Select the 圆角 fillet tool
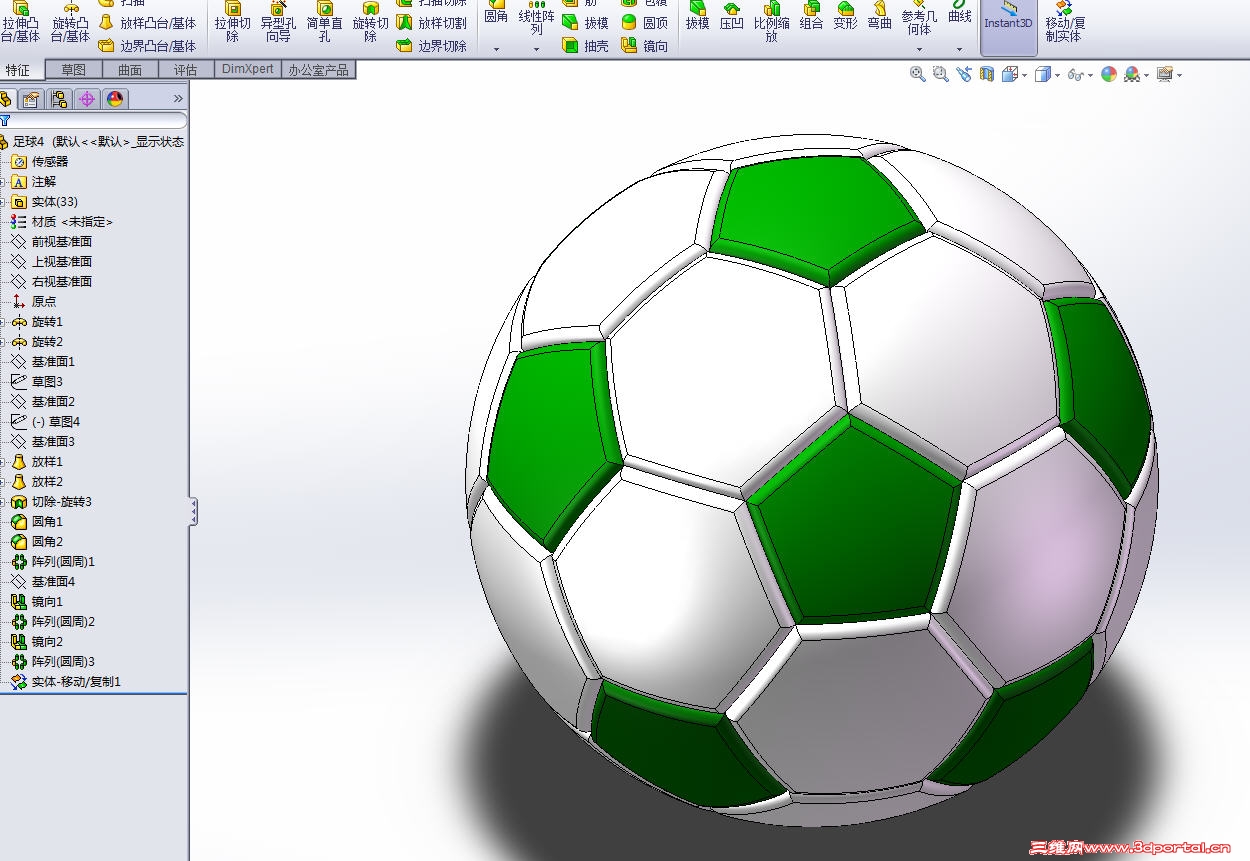Screen dimensions: 1250x861 496,14
